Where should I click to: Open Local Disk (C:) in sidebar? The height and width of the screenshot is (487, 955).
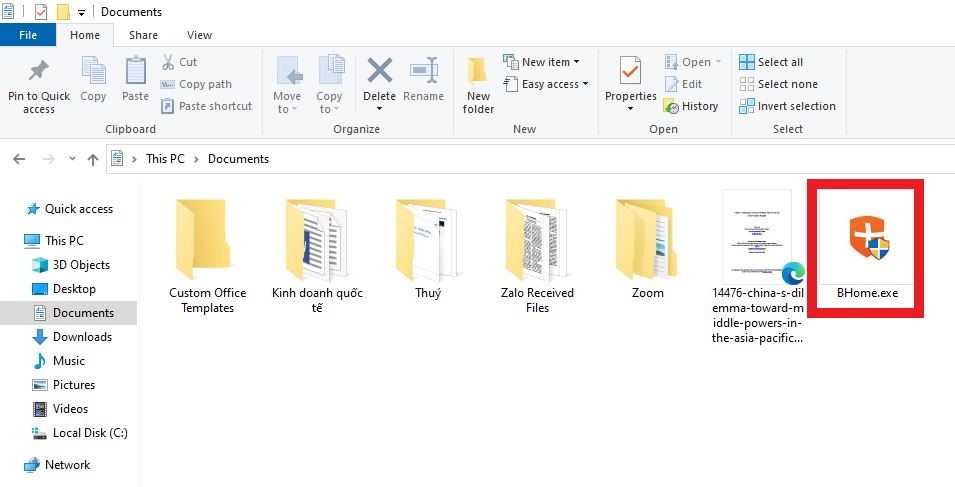[80, 433]
